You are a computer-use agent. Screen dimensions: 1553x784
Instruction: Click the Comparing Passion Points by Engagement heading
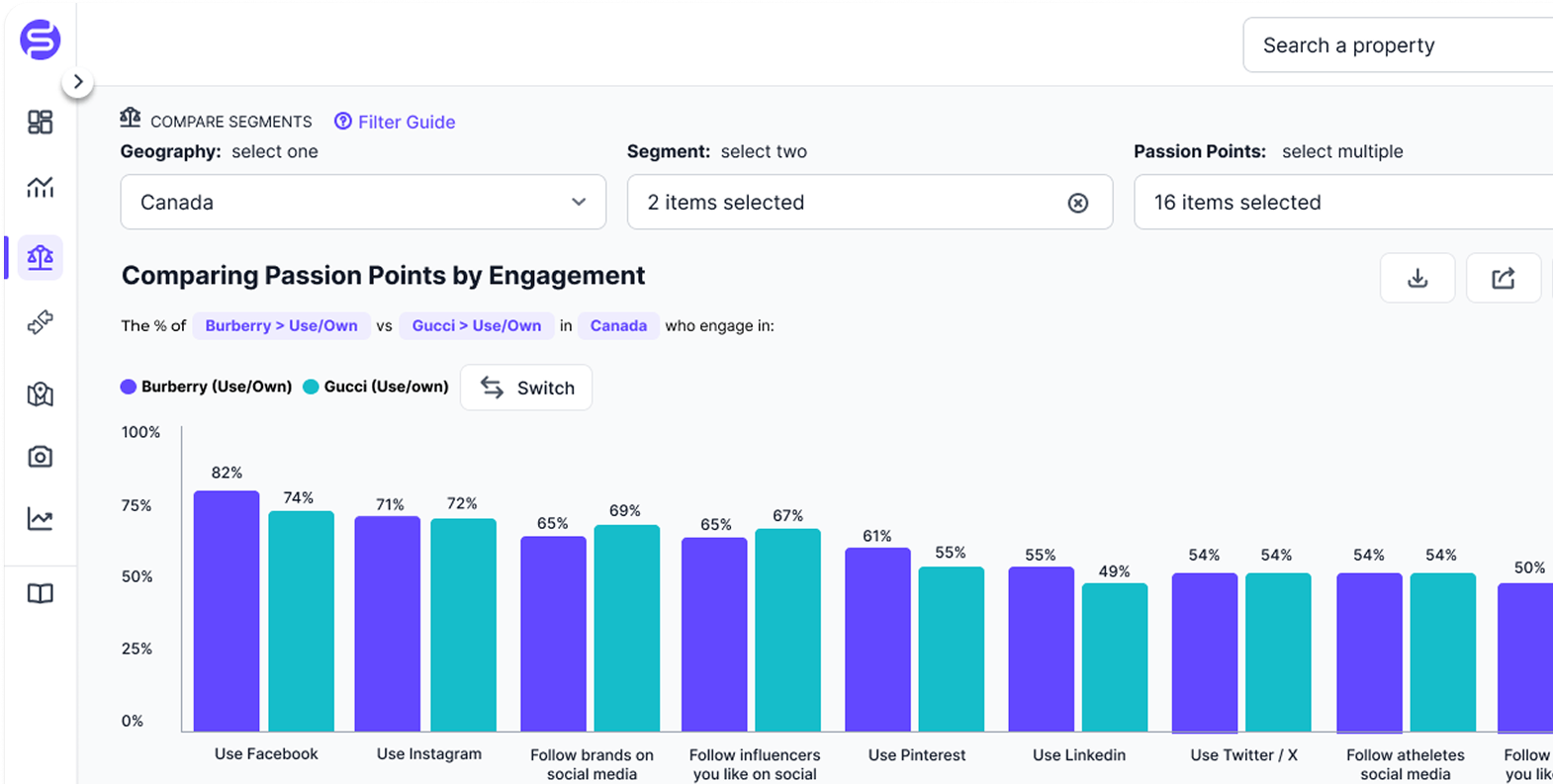click(x=384, y=275)
